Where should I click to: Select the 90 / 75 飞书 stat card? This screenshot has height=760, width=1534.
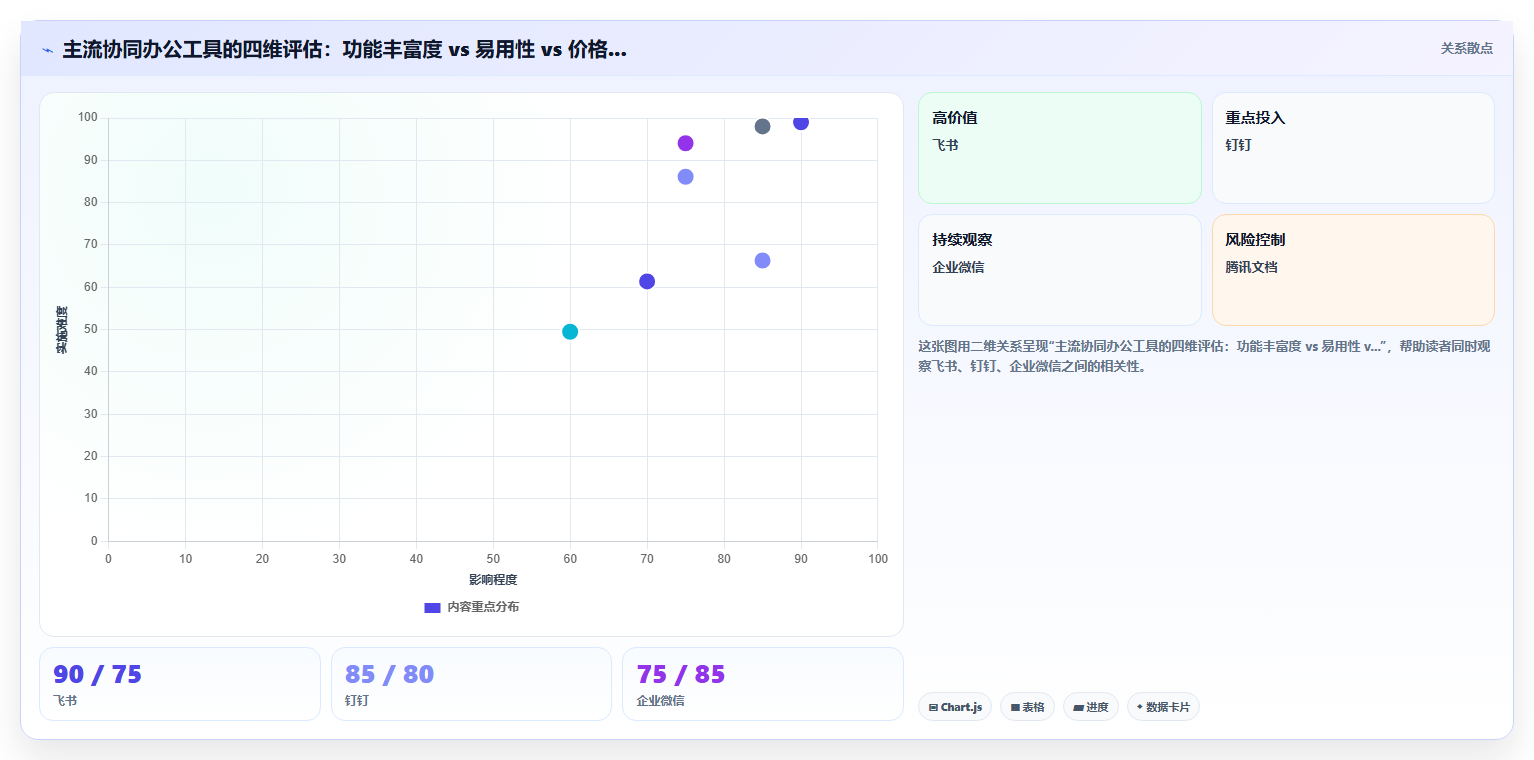180,684
